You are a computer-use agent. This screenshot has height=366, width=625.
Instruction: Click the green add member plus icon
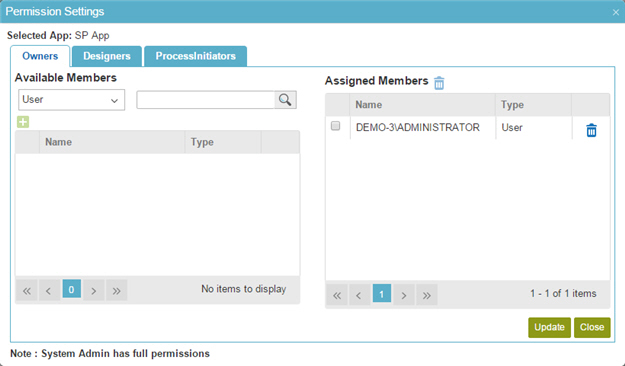(x=23, y=122)
